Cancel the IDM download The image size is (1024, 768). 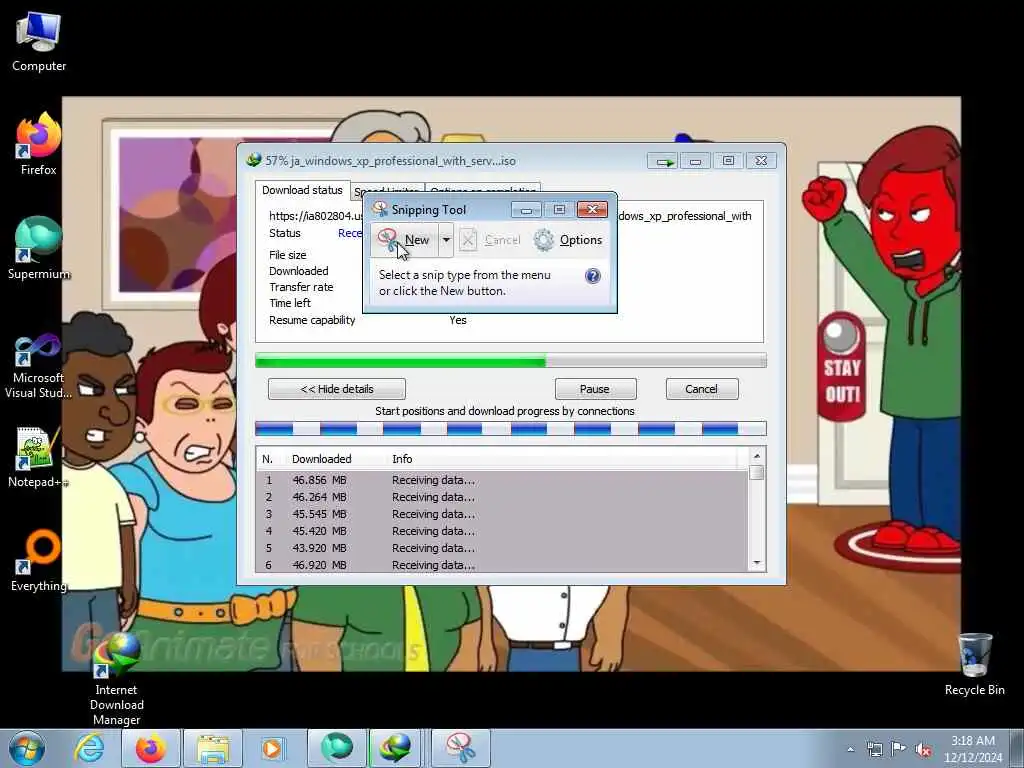tap(702, 389)
